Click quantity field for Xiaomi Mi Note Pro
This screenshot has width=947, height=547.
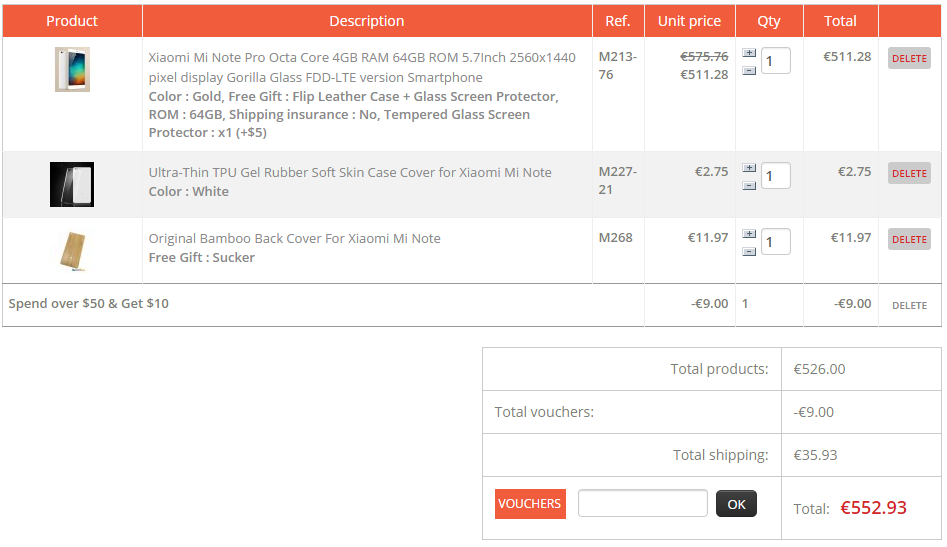(775, 61)
